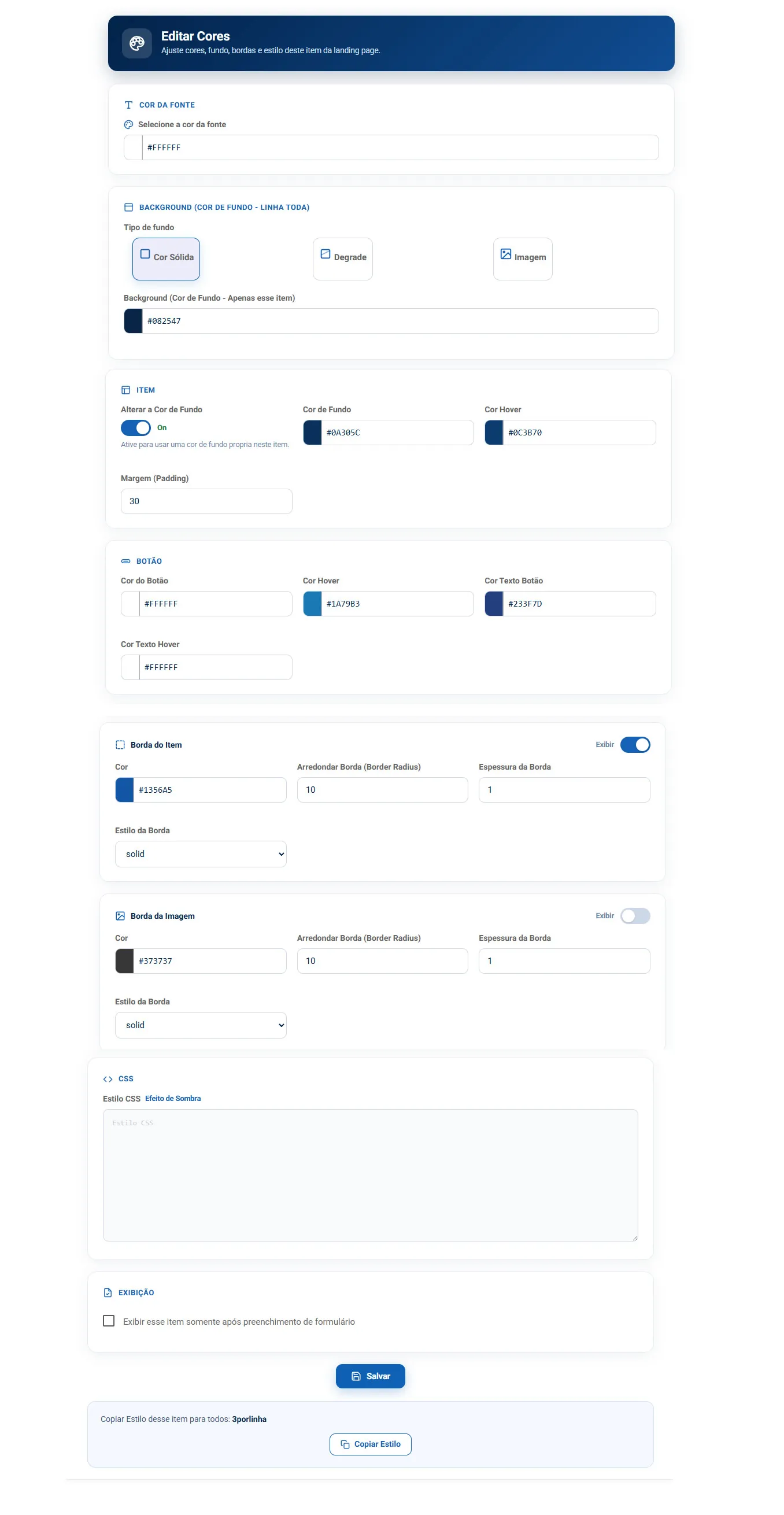Image resolution: width=784 pixels, height=1515 pixels.
Task: Open the Cor Texto Botão #233F7D swatch
Action: tap(494, 604)
